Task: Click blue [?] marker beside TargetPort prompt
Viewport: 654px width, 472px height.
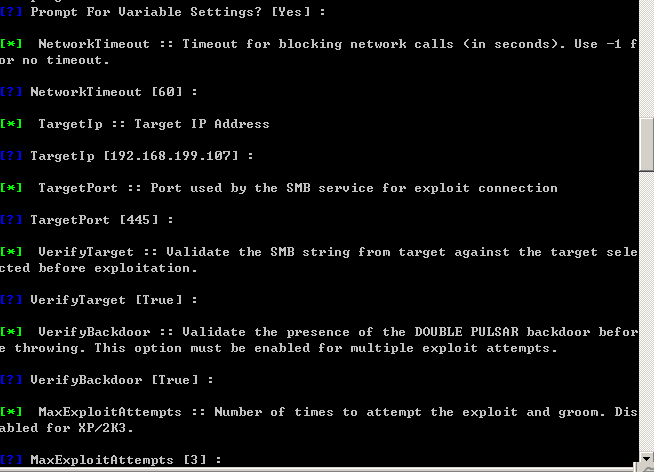Action: (x=11, y=220)
